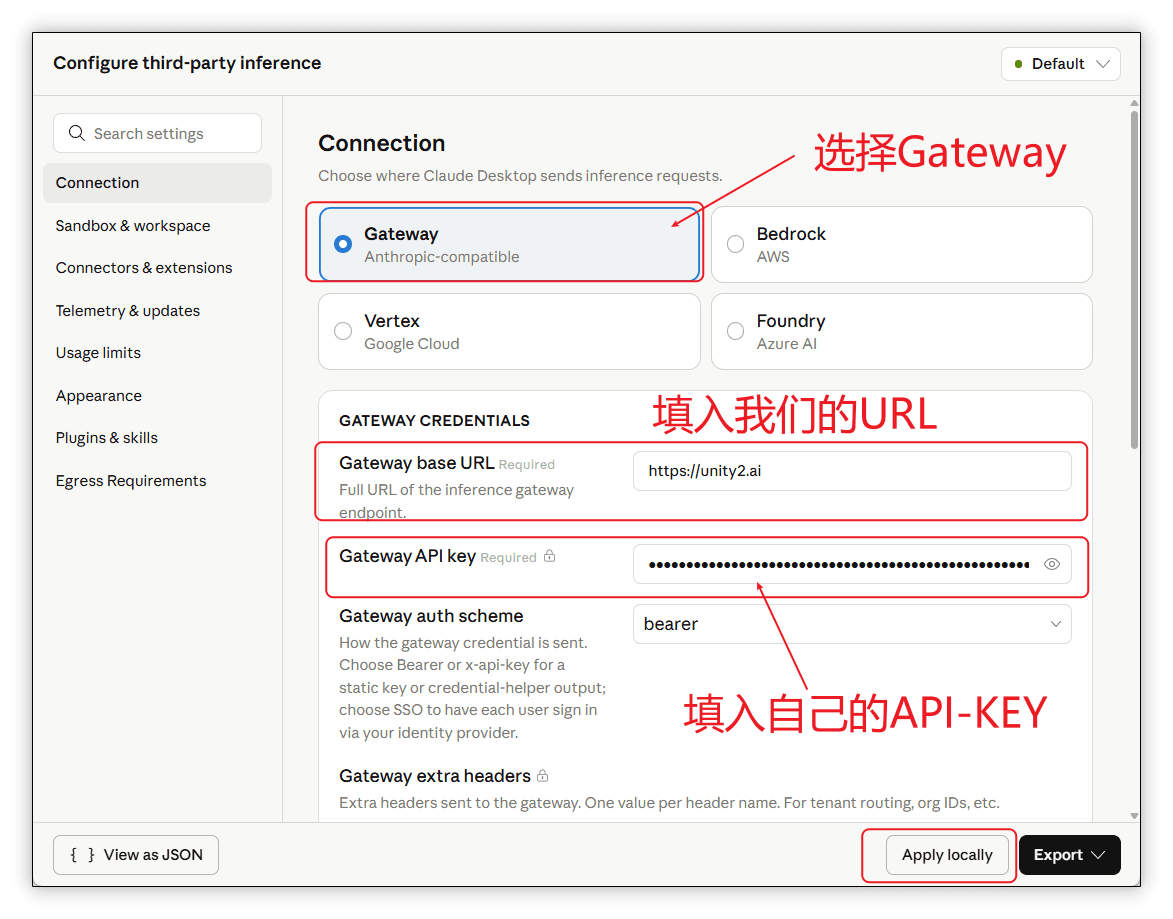The width and height of the screenshot is (1173, 919).
Task: Click scrollbar up arrow
Action: pos(1134,103)
